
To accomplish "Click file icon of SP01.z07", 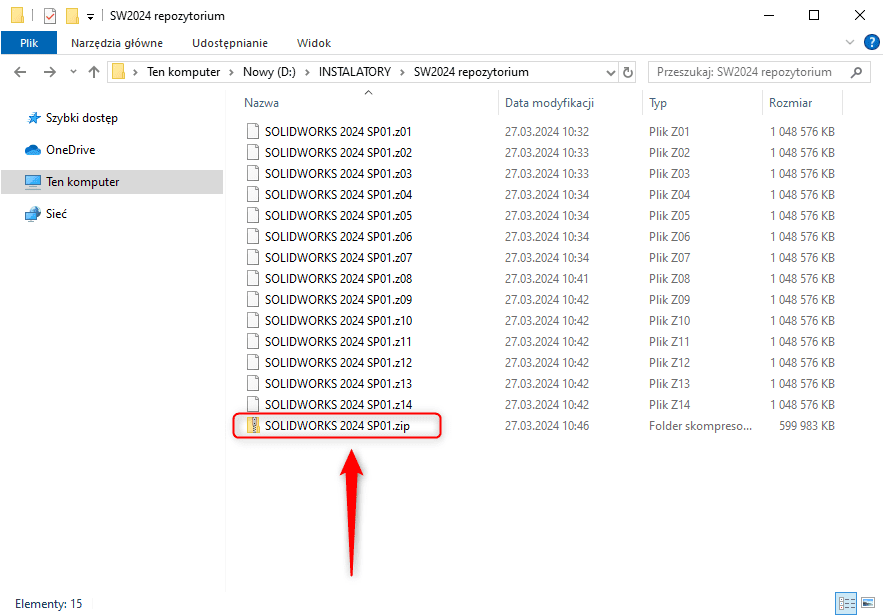I will [x=253, y=258].
